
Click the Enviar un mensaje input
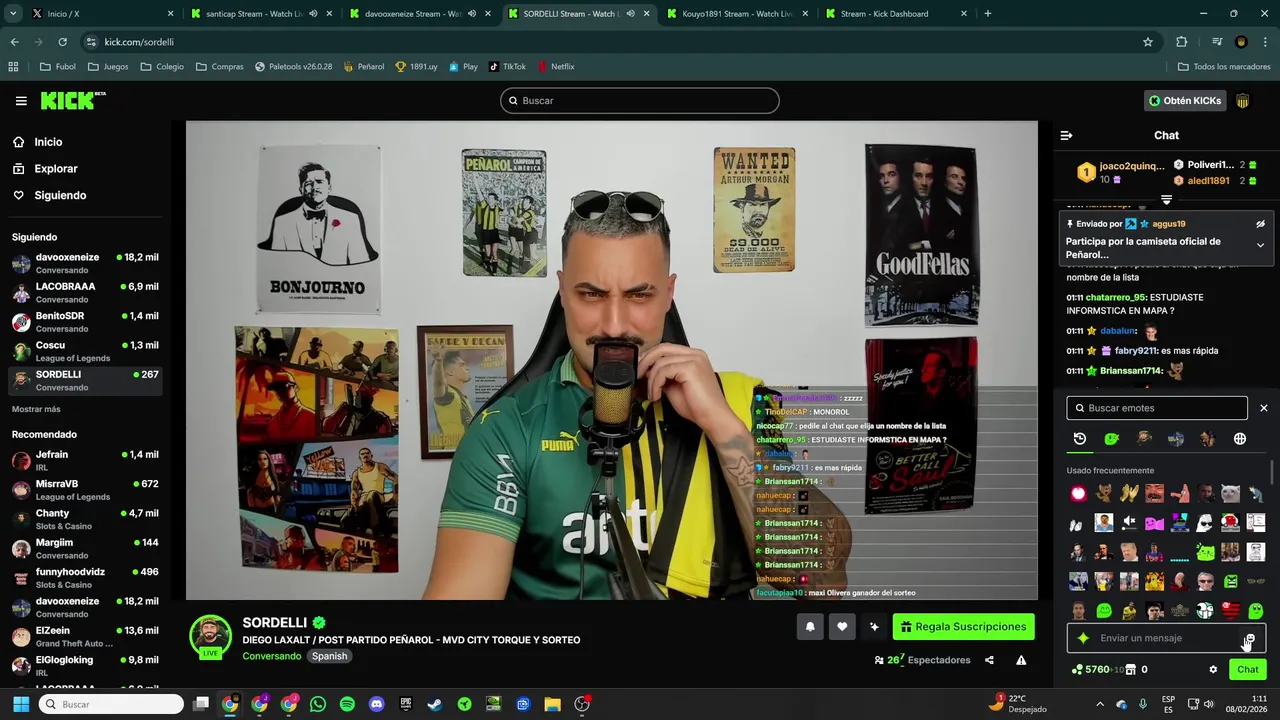click(x=1165, y=638)
